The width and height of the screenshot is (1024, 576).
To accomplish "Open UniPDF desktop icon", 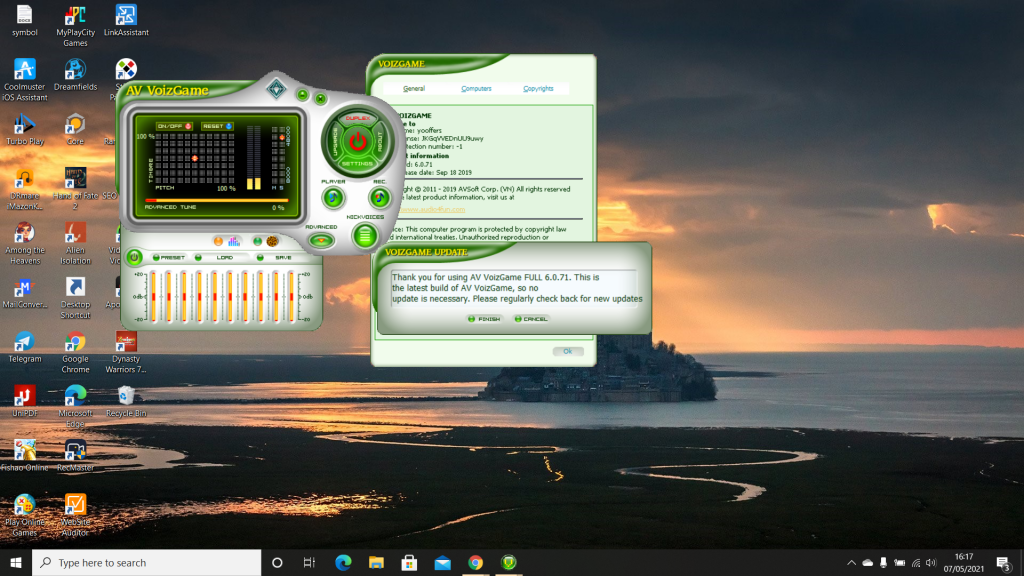I will coord(25,401).
